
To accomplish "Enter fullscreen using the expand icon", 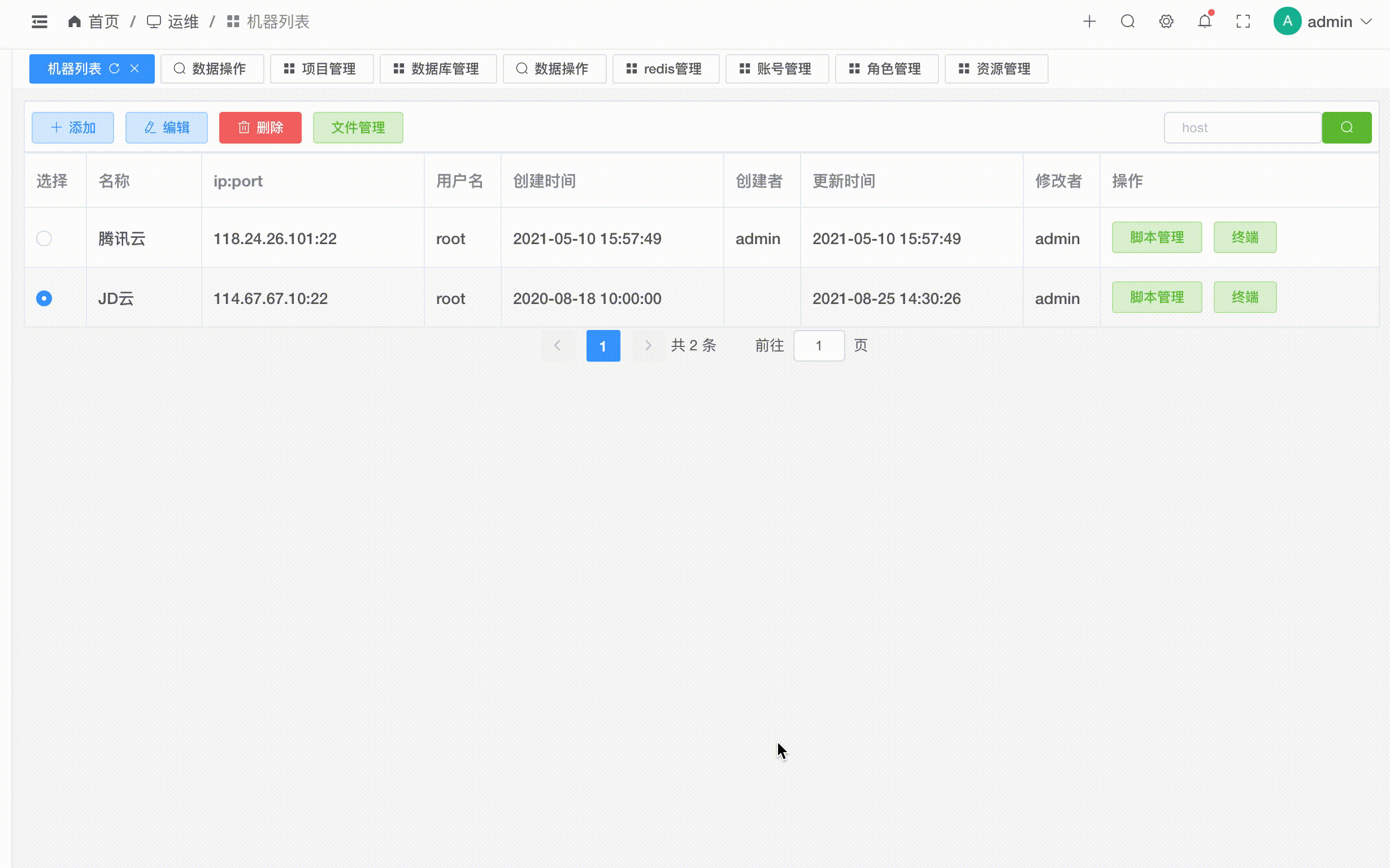I will (x=1243, y=21).
